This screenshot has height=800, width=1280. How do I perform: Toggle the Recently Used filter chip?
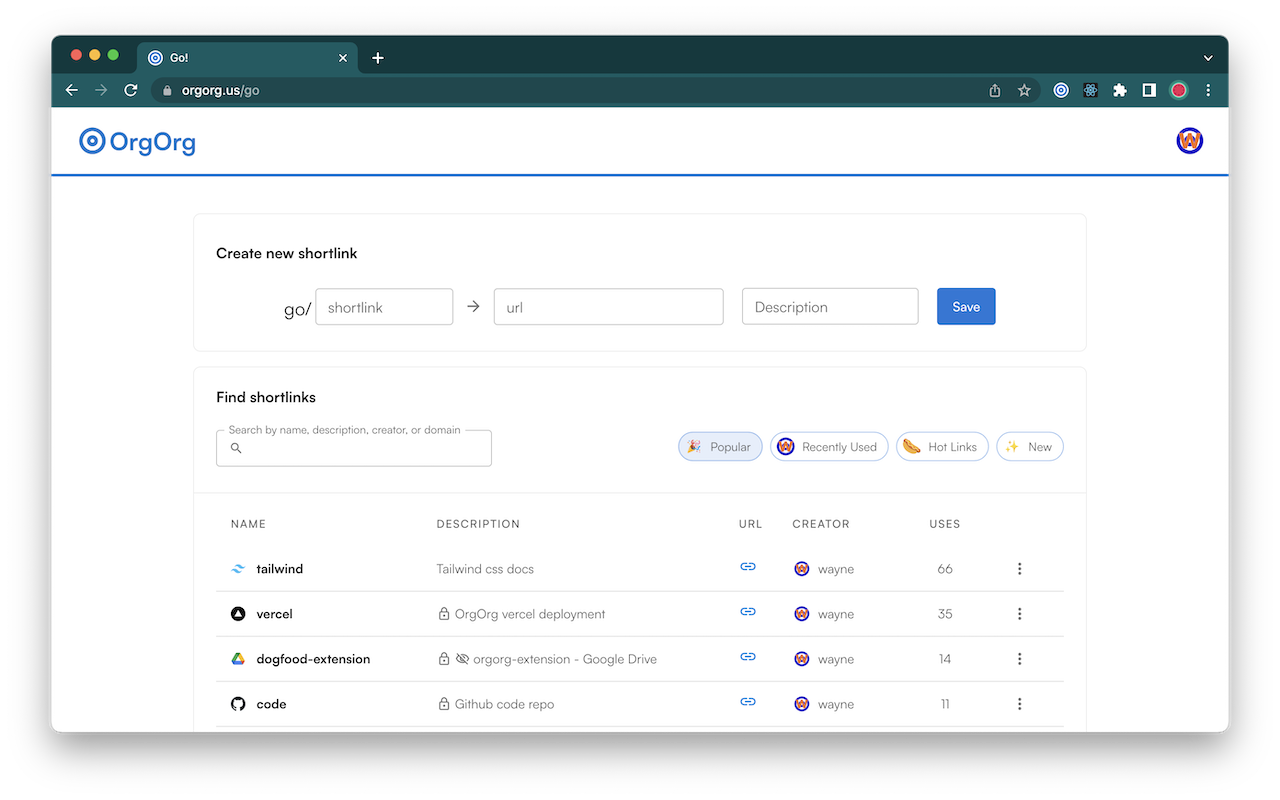coord(828,447)
